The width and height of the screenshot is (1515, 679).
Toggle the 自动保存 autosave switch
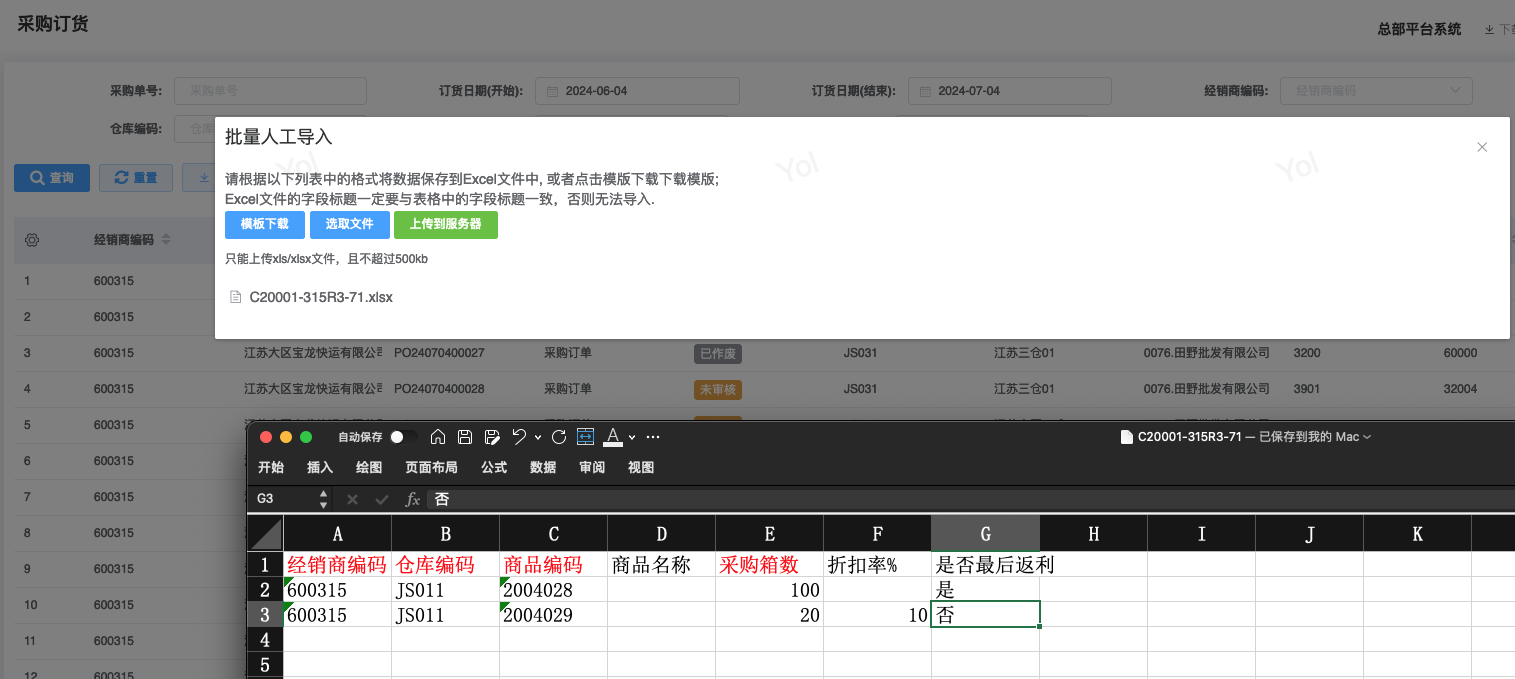tap(404, 437)
